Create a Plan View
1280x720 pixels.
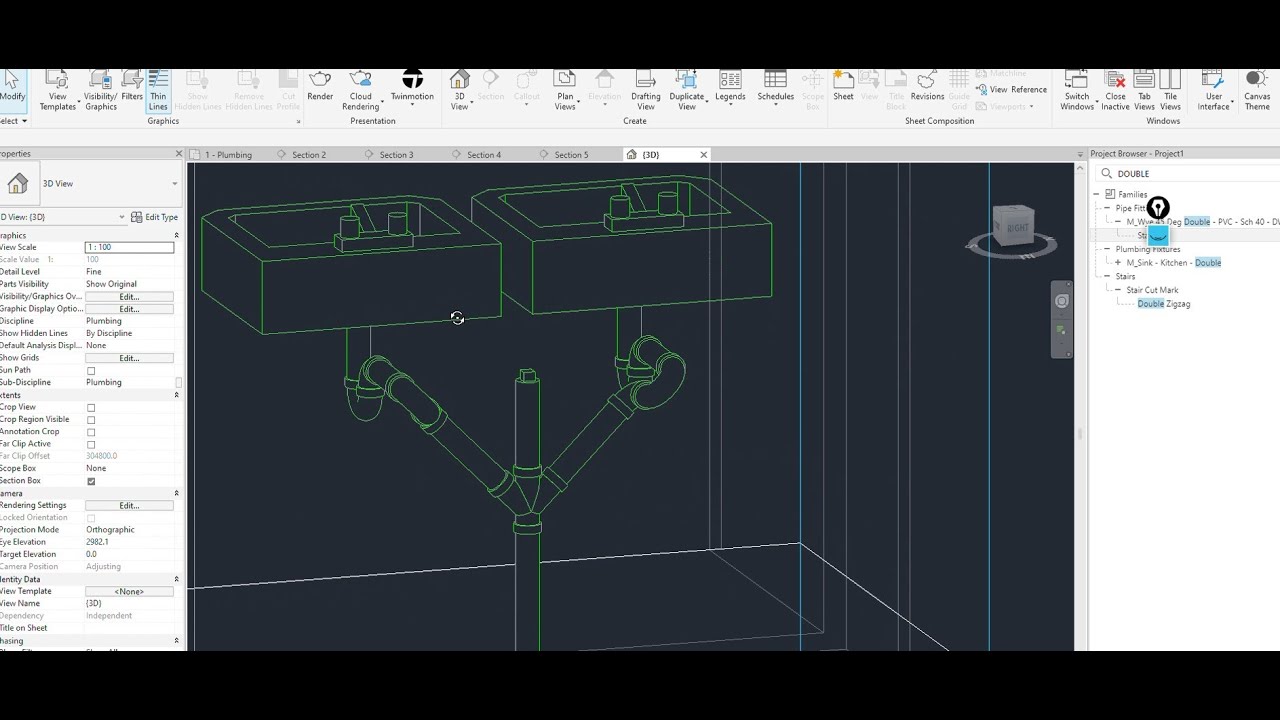pos(565,89)
